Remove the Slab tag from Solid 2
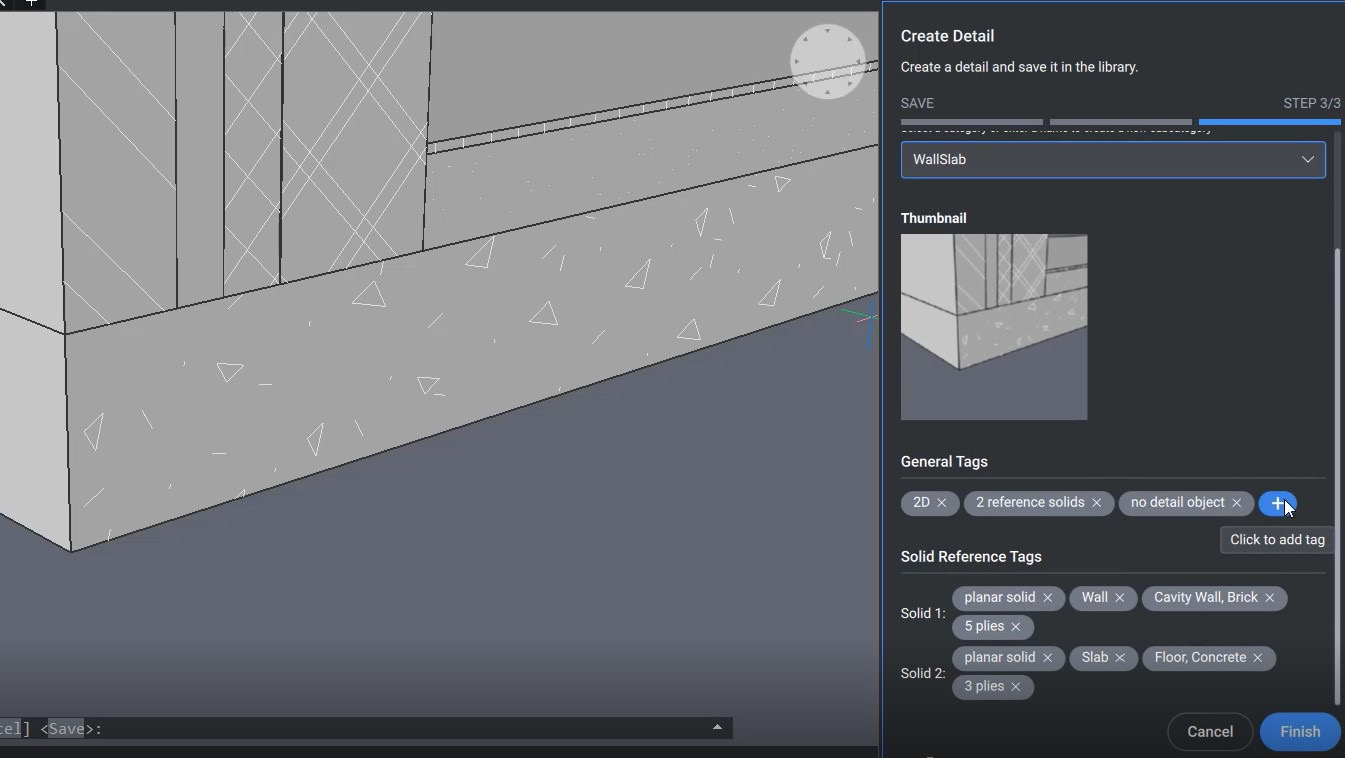 tap(1120, 658)
